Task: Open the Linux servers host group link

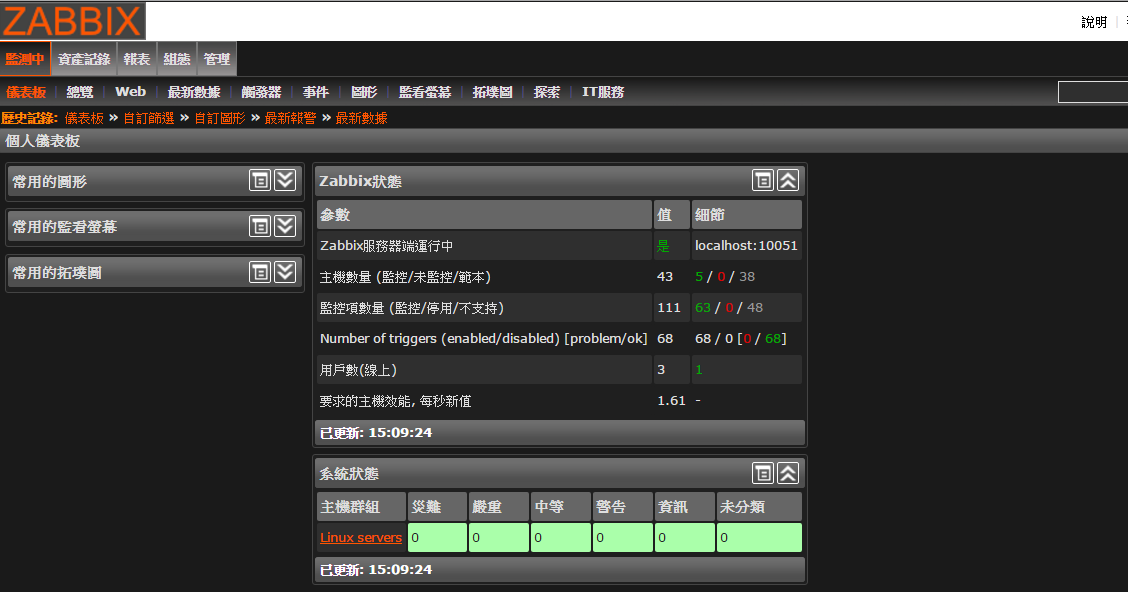Action: click(x=361, y=537)
